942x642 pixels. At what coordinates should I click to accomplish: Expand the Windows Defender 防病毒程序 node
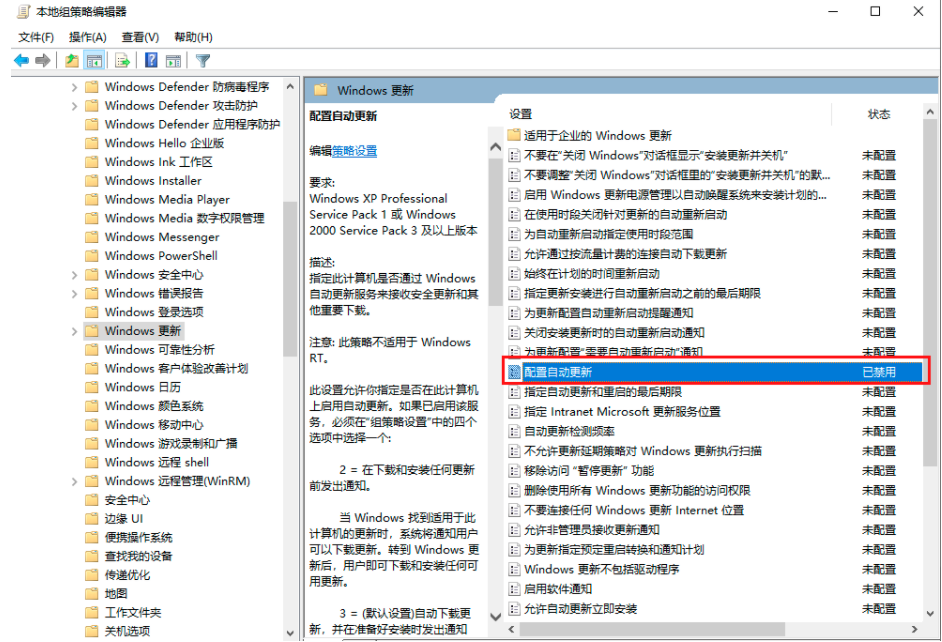pos(74,87)
